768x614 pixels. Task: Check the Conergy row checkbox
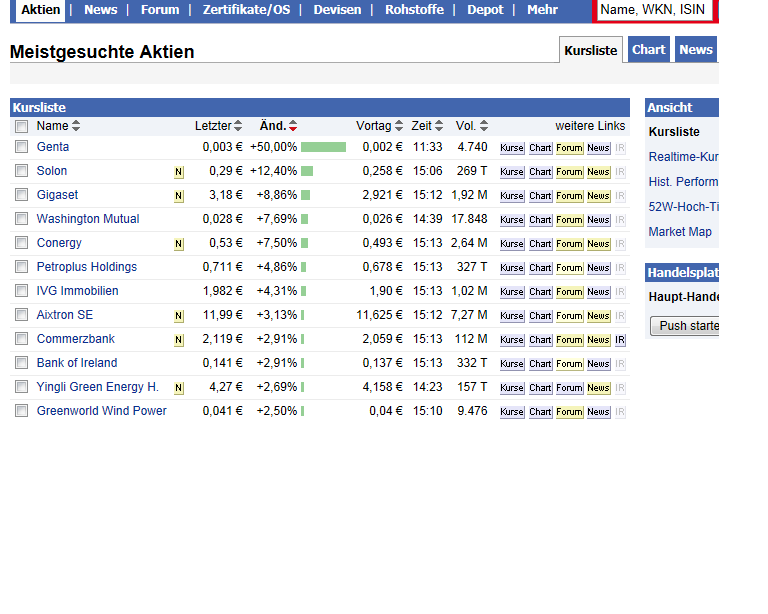(x=22, y=243)
